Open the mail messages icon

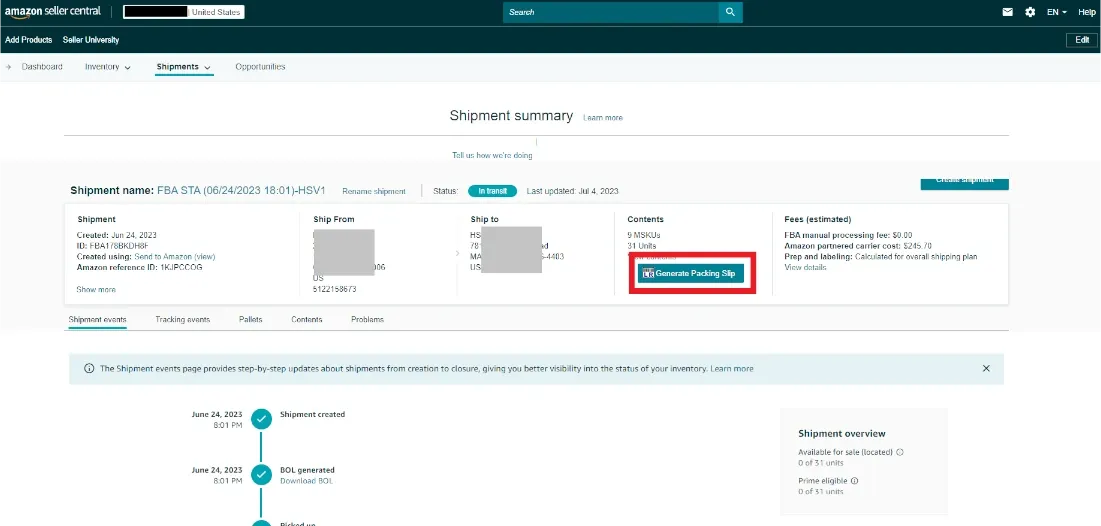(x=1008, y=12)
